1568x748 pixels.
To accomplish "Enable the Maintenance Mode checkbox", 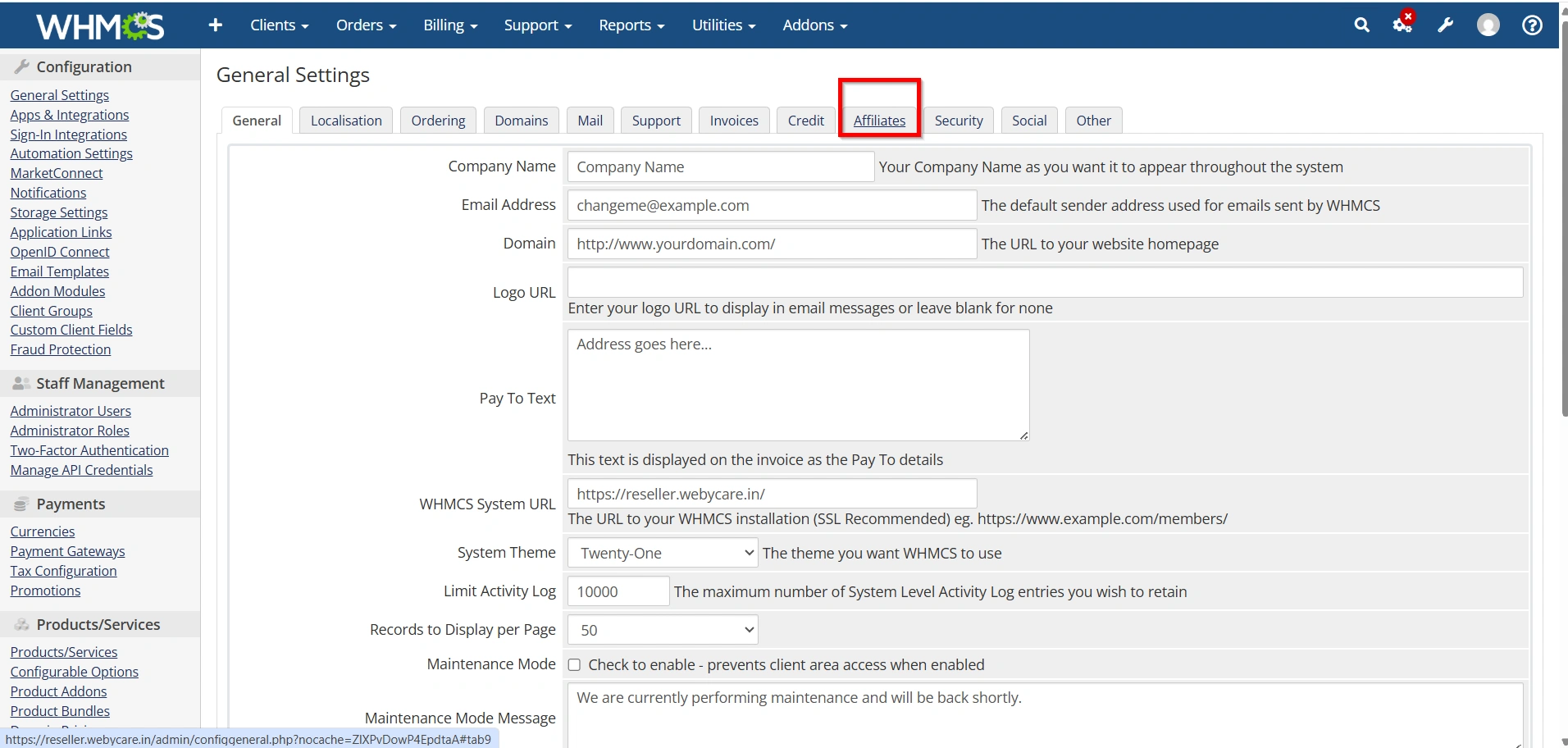I will point(574,665).
